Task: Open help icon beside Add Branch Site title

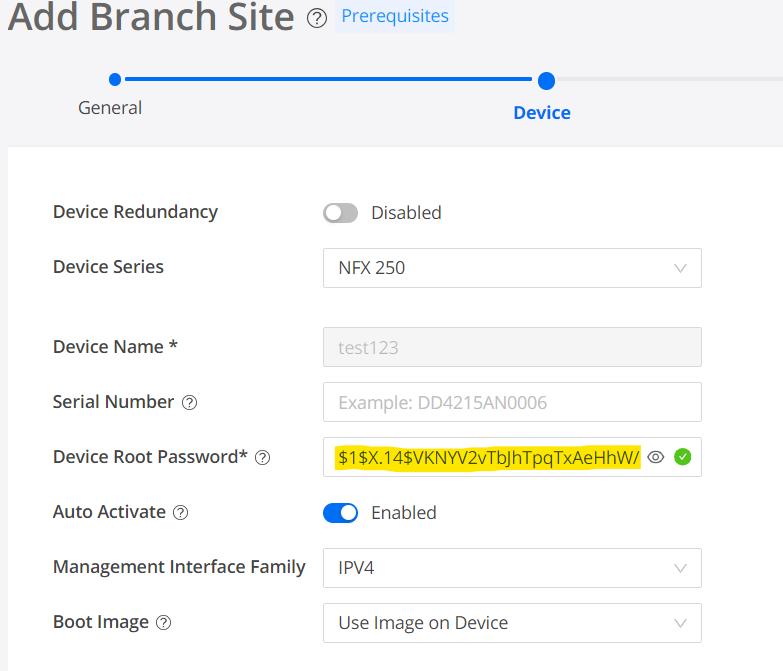Action: click(317, 18)
